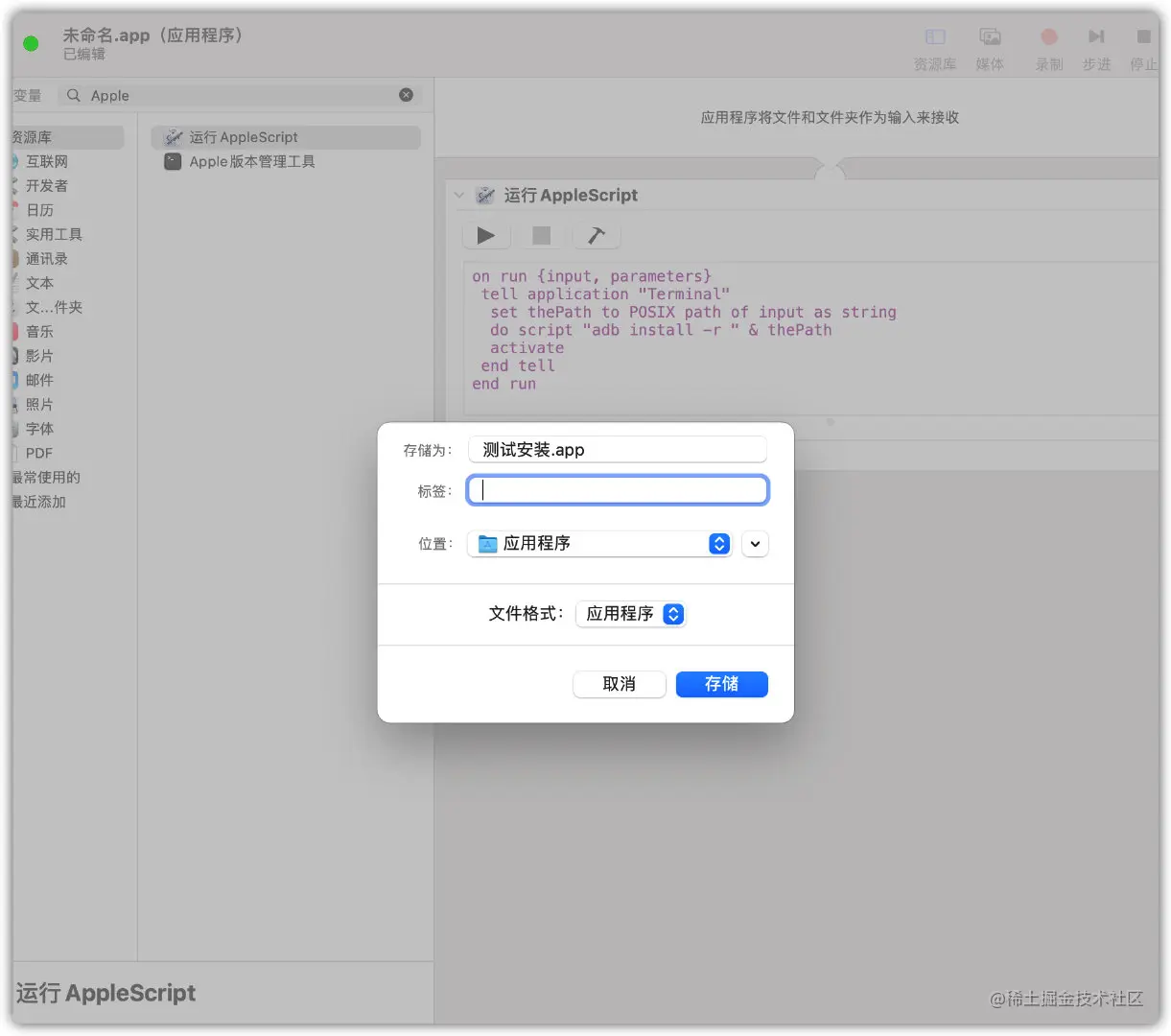Click 存储 to save the app
The image size is (1171, 1036).
click(722, 684)
